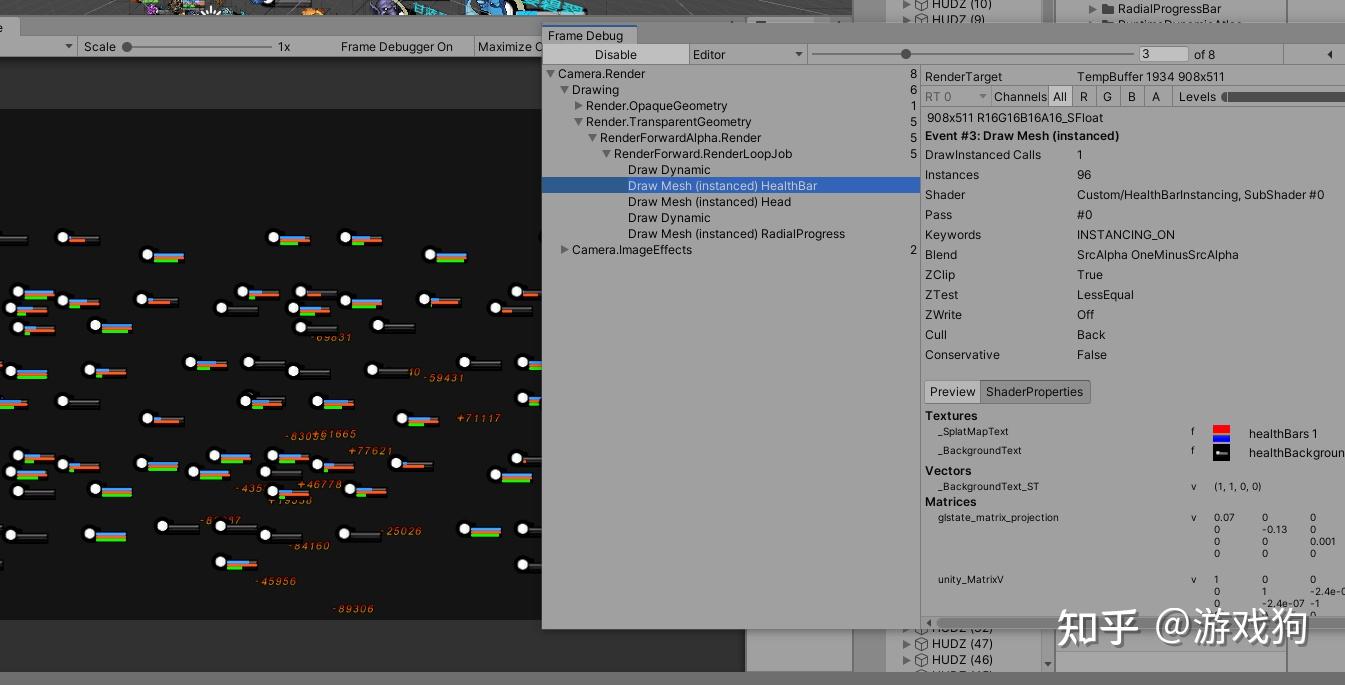Click the frame number field showing 3

click(1162, 53)
